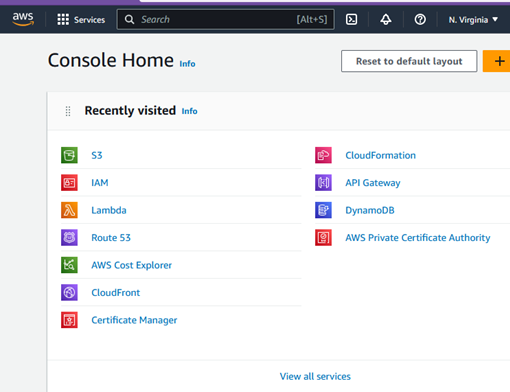Viewport: 510px width, 392px height.
Task: Open AWS Private Certificate Authority link
Action: click(418, 238)
